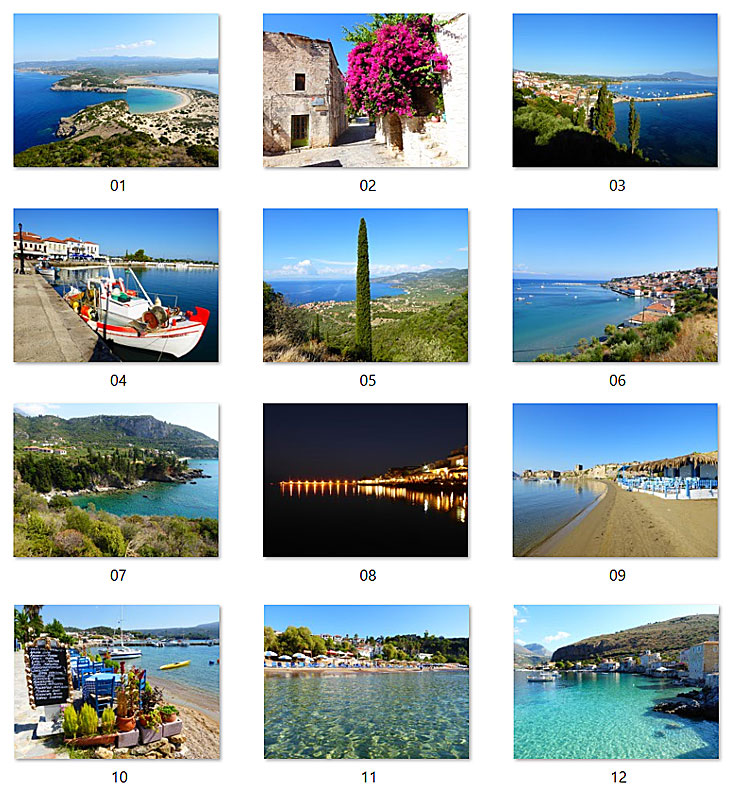Click the file name label 08
Screen dimensions: 735x800
click(x=368, y=576)
